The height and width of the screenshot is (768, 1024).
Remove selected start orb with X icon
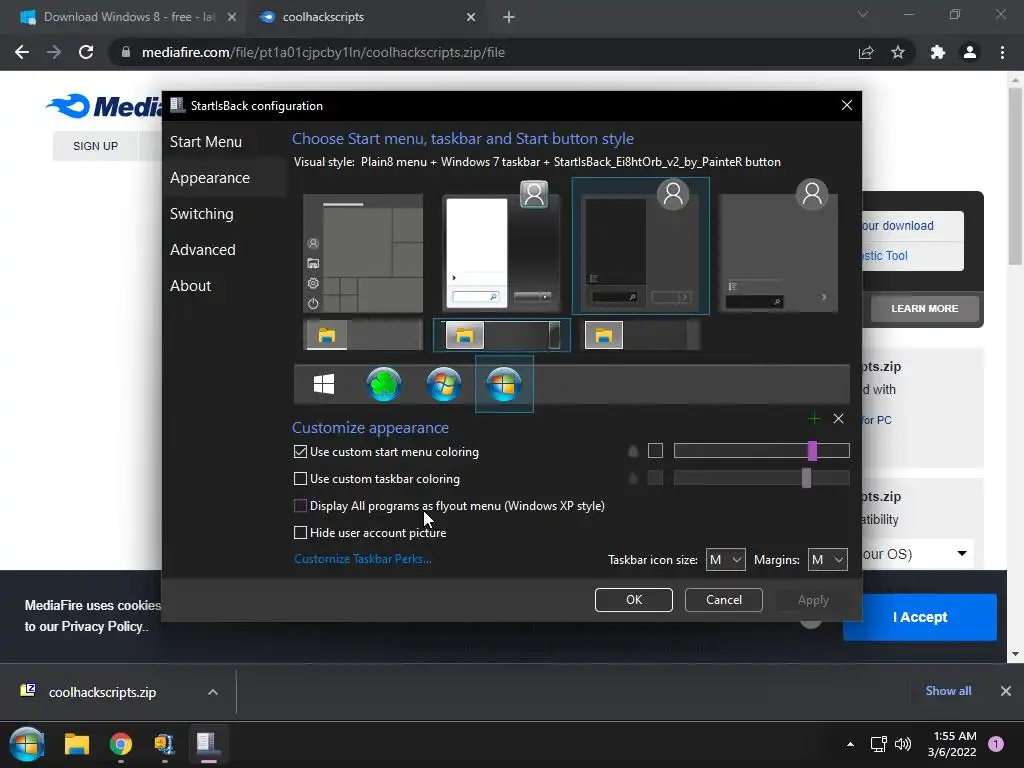(839, 419)
